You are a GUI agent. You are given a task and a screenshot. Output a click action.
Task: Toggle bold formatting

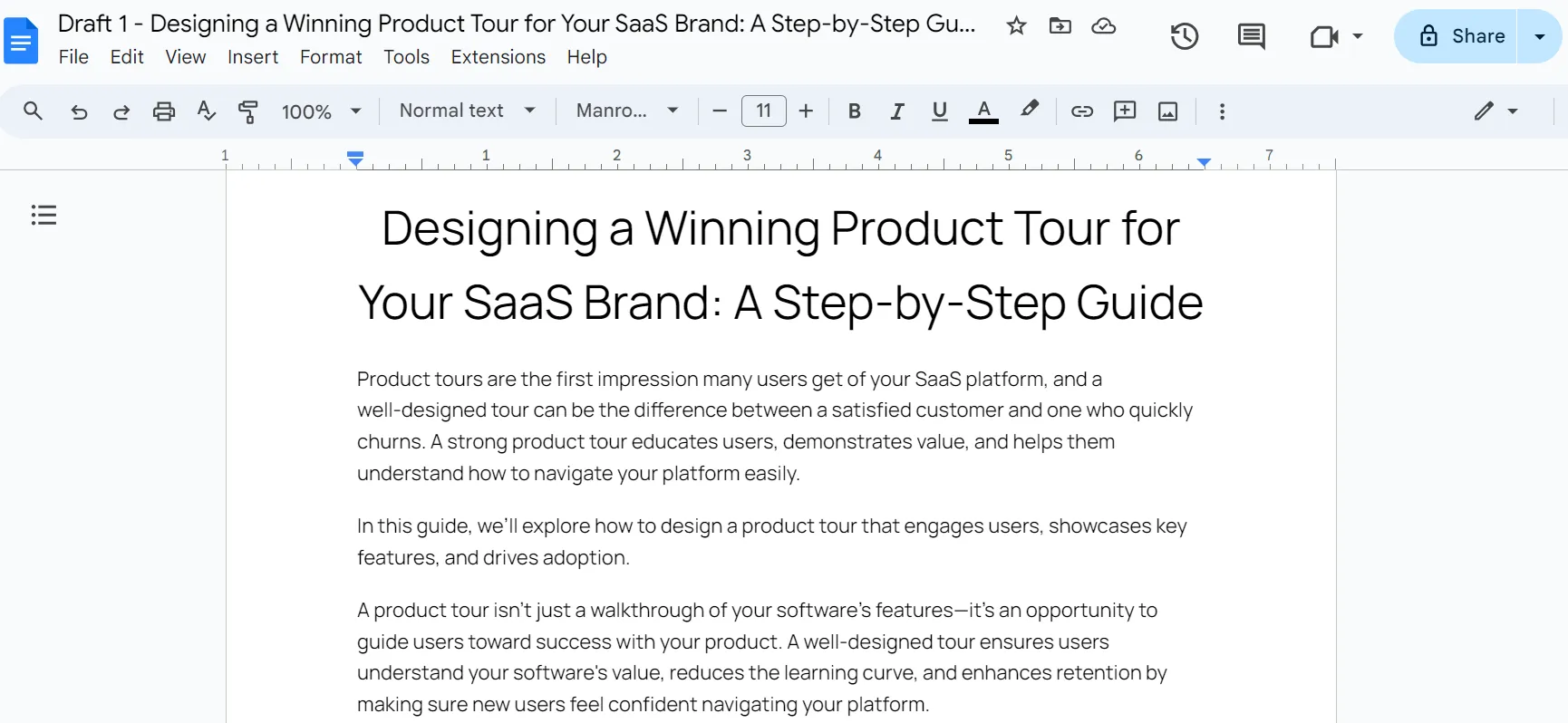pyautogui.click(x=854, y=111)
